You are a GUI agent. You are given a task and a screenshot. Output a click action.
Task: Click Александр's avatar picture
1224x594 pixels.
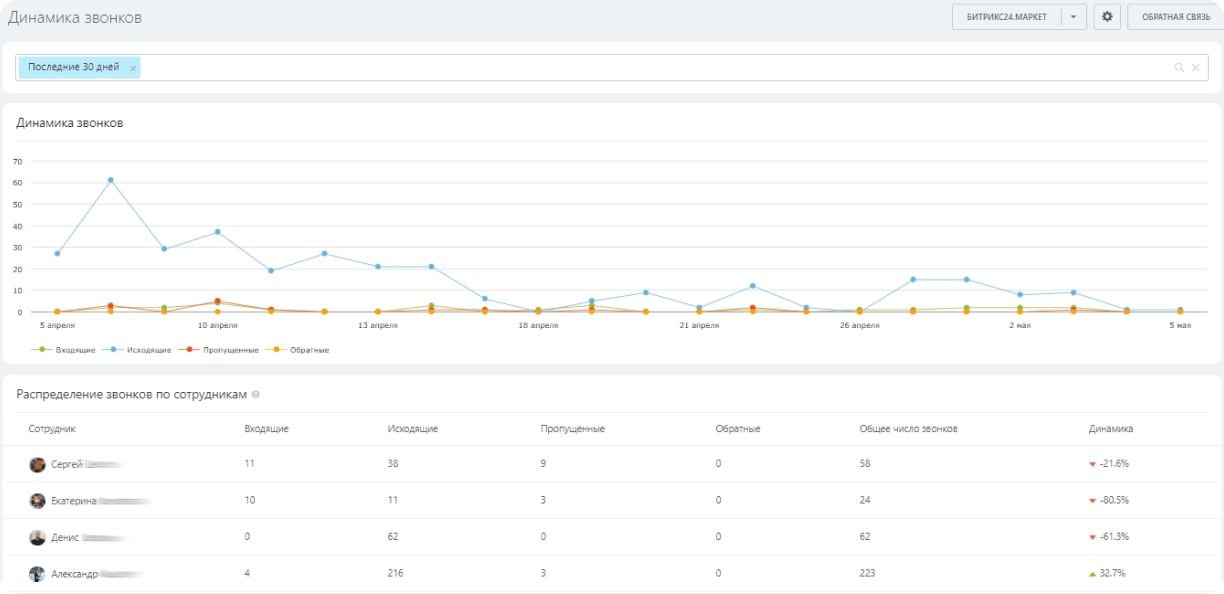click(x=37, y=574)
